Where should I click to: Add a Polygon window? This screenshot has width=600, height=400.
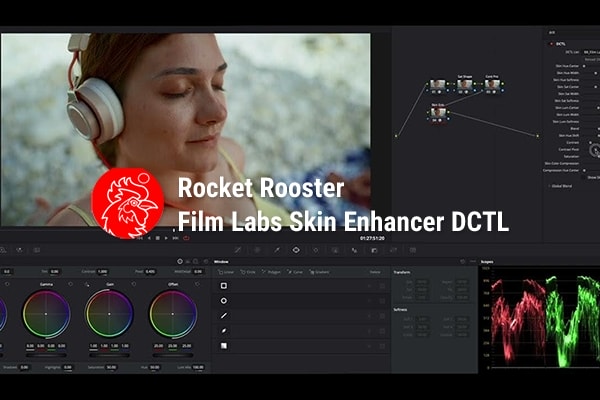click(271, 272)
